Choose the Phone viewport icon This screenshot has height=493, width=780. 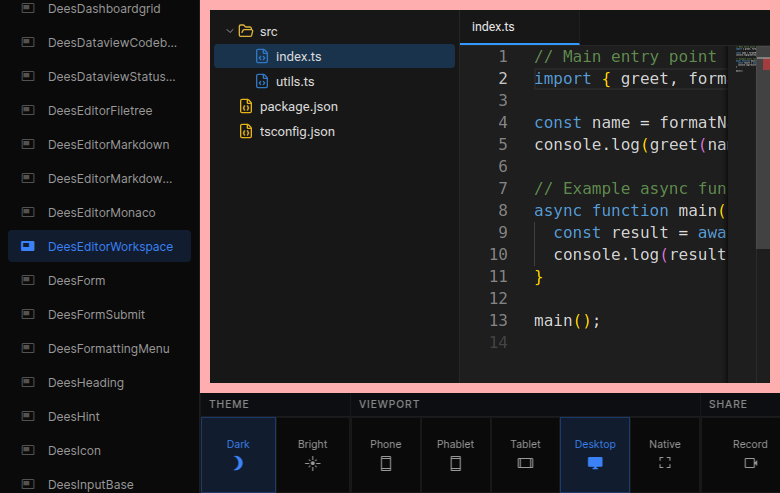pos(385,463)
